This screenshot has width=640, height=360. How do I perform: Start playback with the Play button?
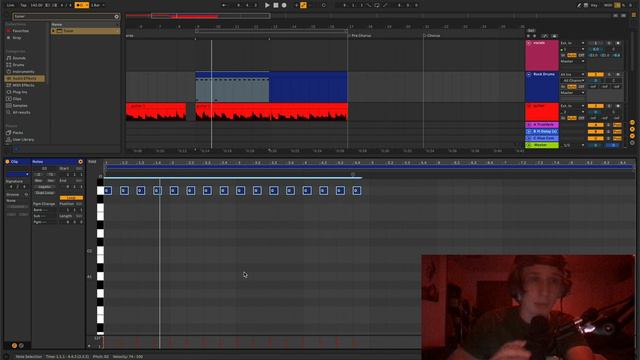click(x=267, y=5)
